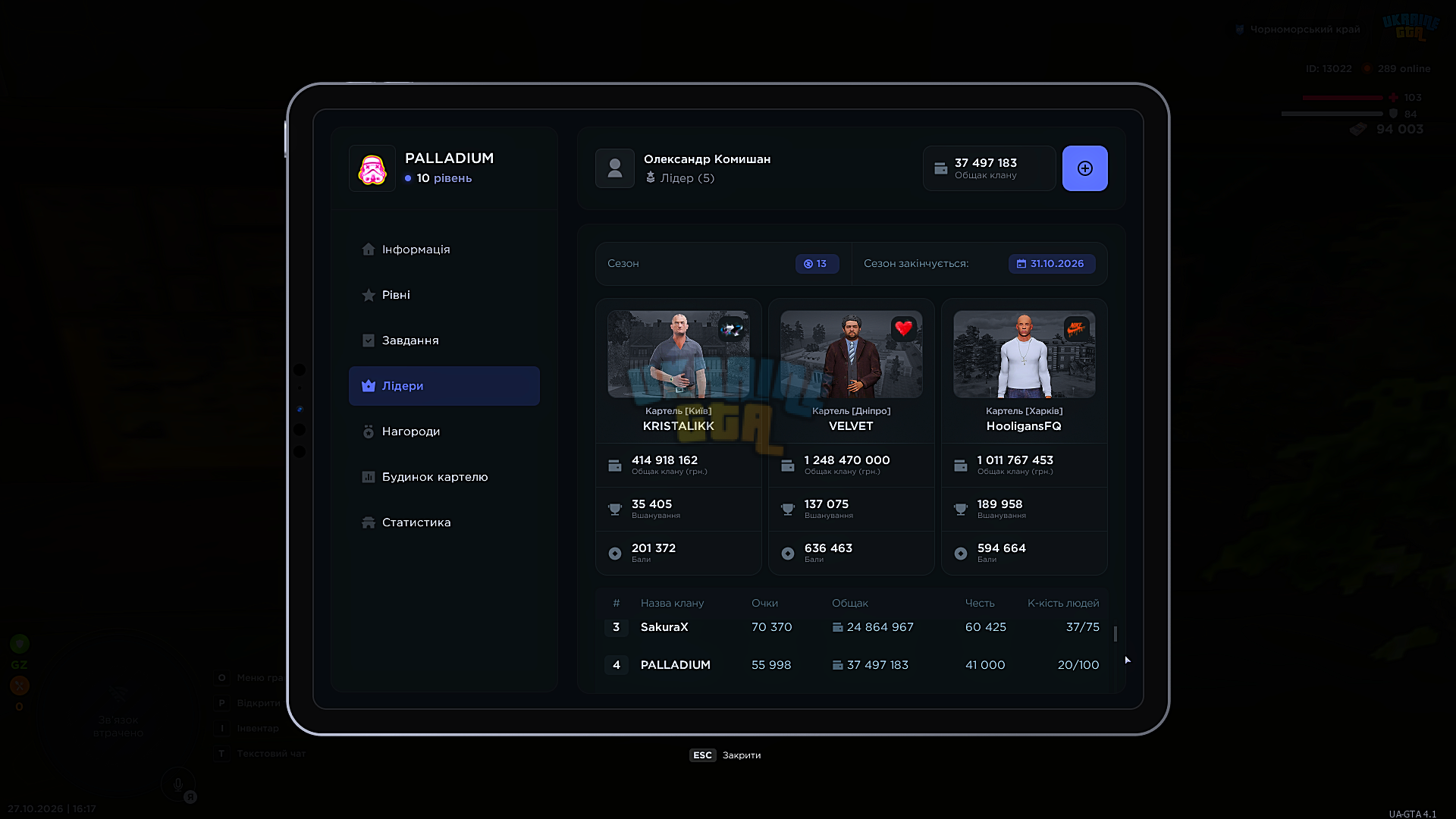
Task: Click the 10 рівень clan level label
Action: click(438, 178)
